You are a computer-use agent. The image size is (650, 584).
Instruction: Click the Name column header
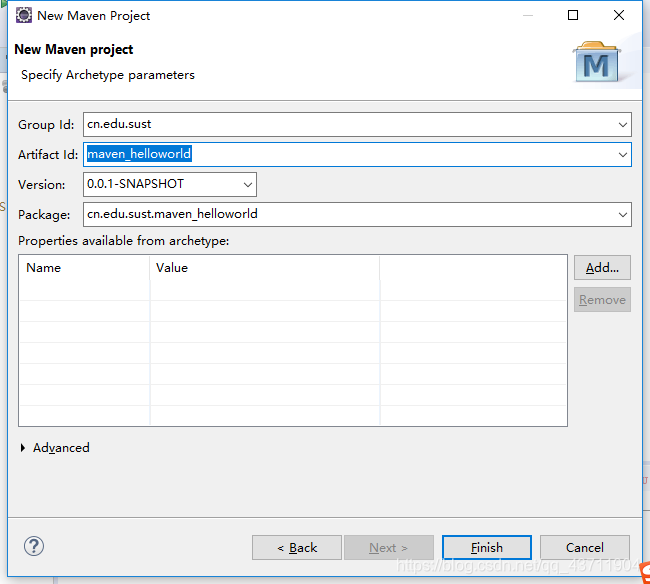84,268
